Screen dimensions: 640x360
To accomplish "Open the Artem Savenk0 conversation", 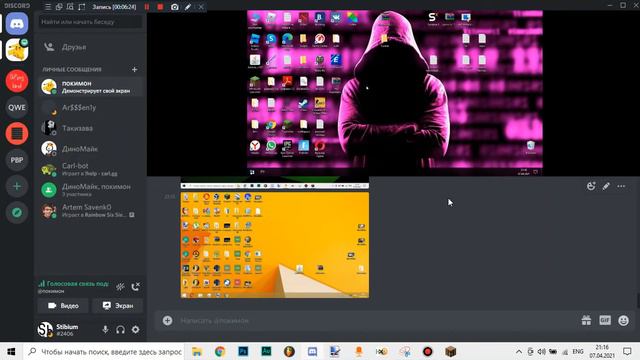I will tap(91, 211).
